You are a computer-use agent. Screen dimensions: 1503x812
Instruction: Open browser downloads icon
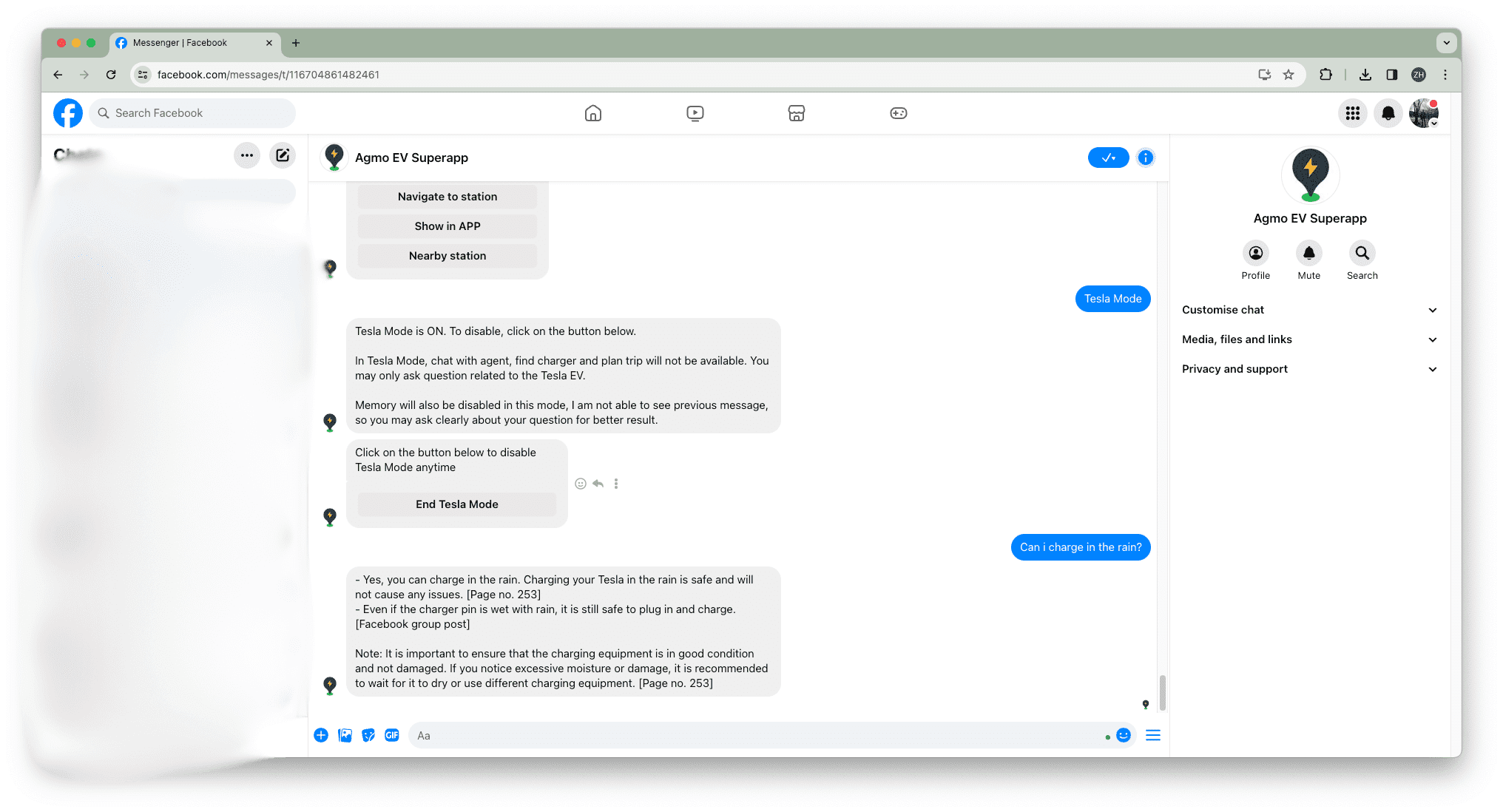click(1365, 75)
